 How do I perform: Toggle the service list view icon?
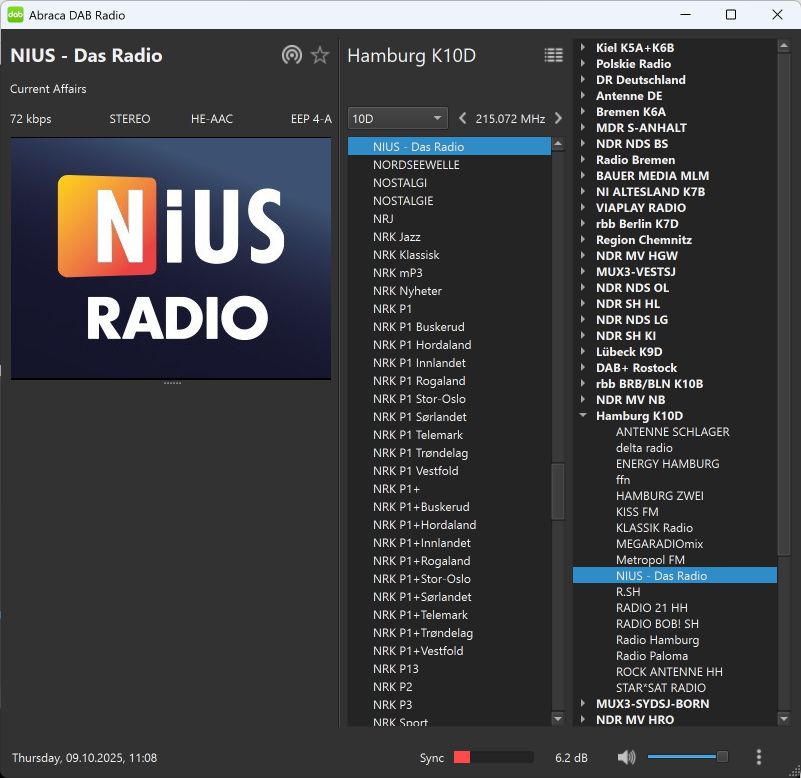[553, 55]
